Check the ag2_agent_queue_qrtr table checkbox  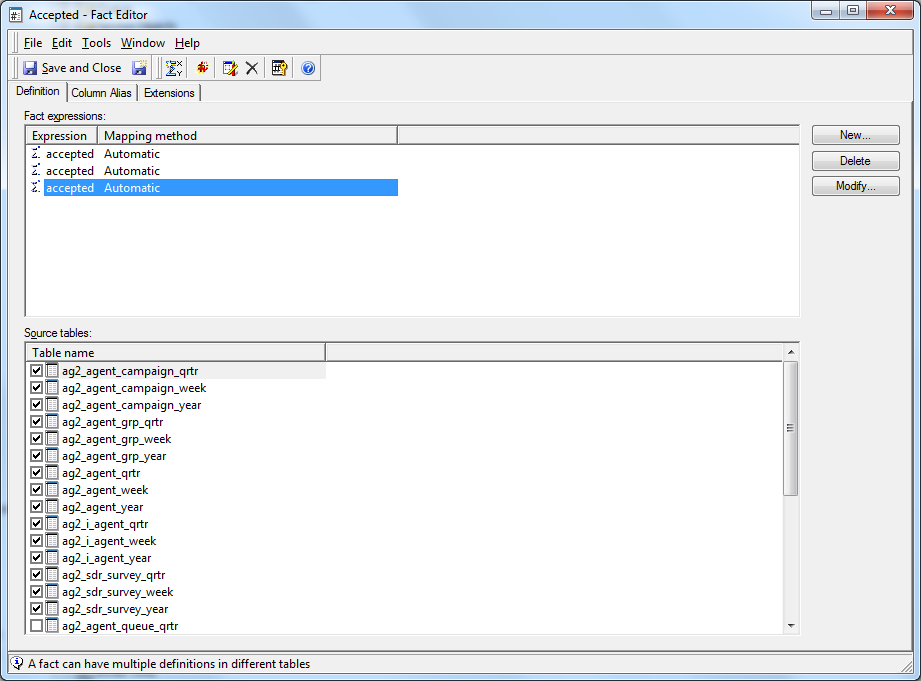(x=37, y=626)
